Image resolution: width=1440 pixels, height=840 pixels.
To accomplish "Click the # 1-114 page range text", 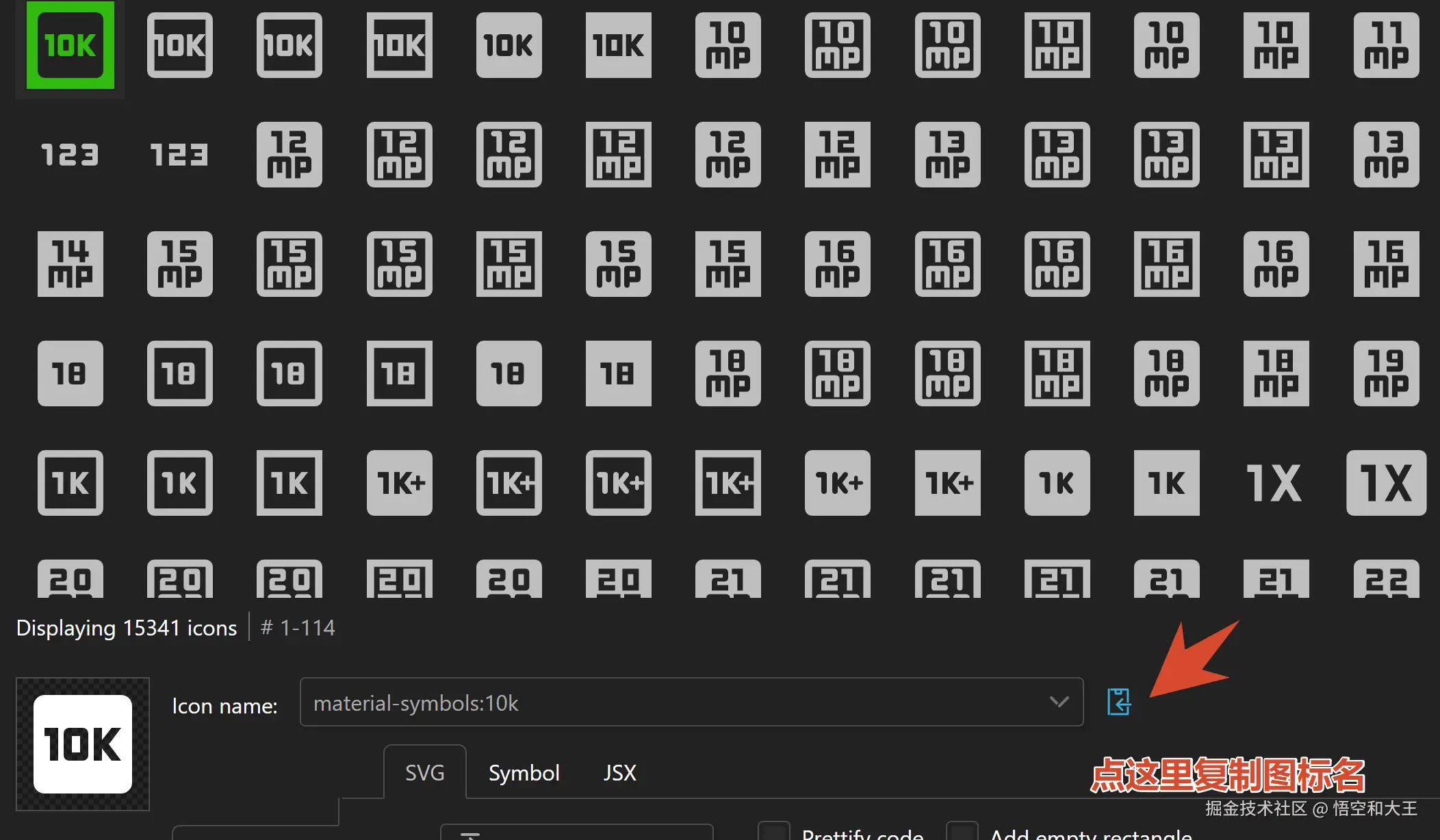I will click(x=298, y=628).
